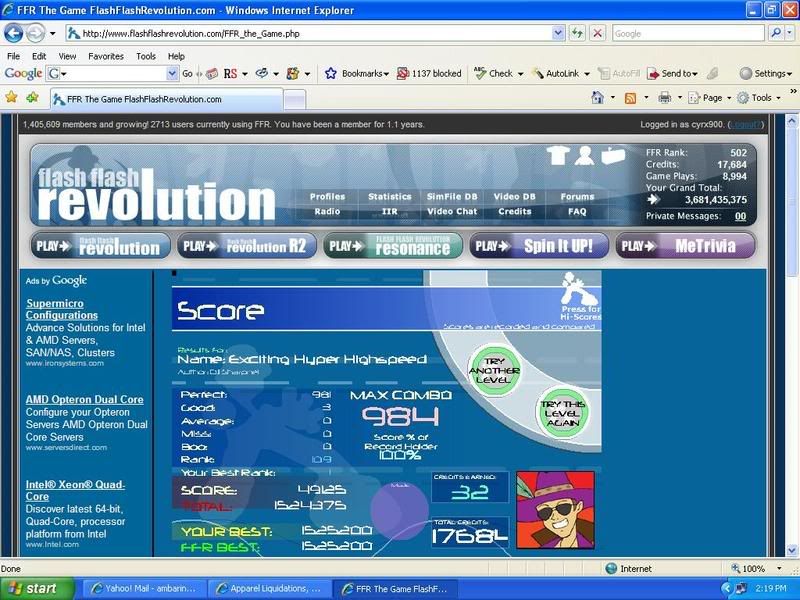Open the SimFile DB navigation link

tap(452, 197)
